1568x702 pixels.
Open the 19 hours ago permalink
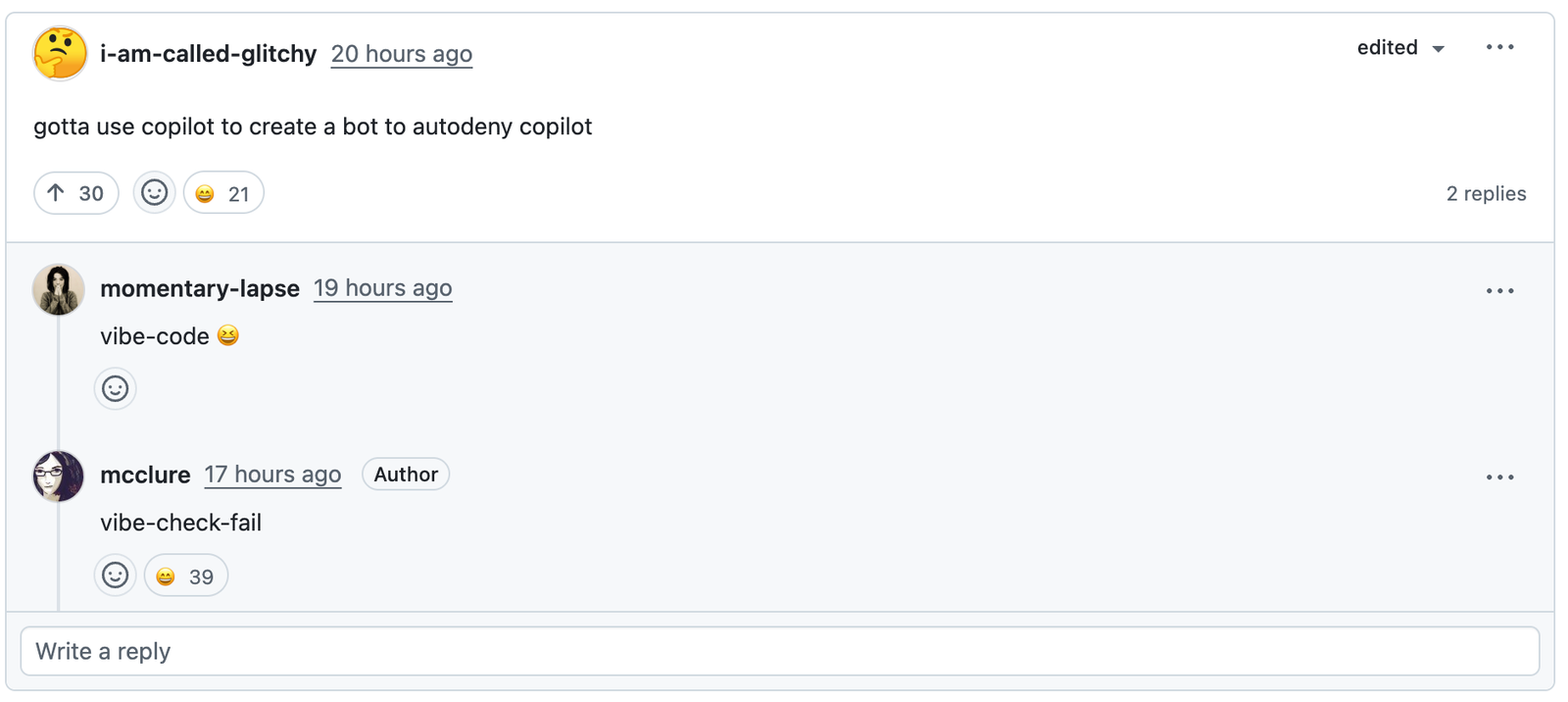[383, 288]
